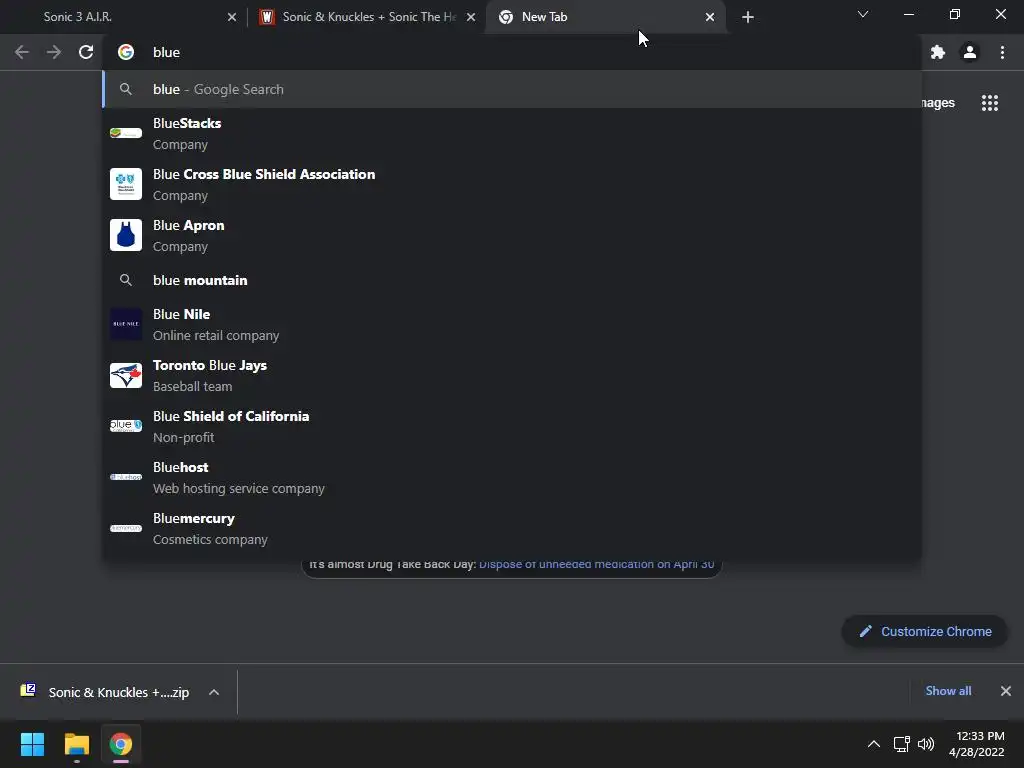Screen dimensions: 1024x768
Task: Open the tab search chevron
Action: 863,14
